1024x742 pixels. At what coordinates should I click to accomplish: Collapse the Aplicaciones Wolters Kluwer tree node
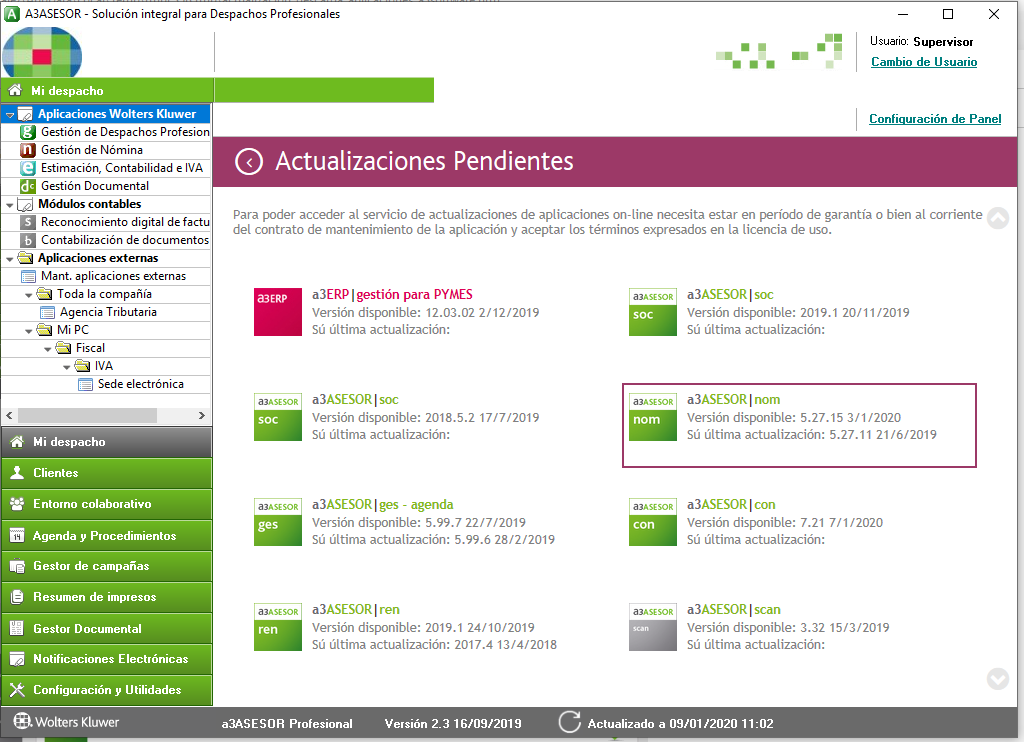10,115
